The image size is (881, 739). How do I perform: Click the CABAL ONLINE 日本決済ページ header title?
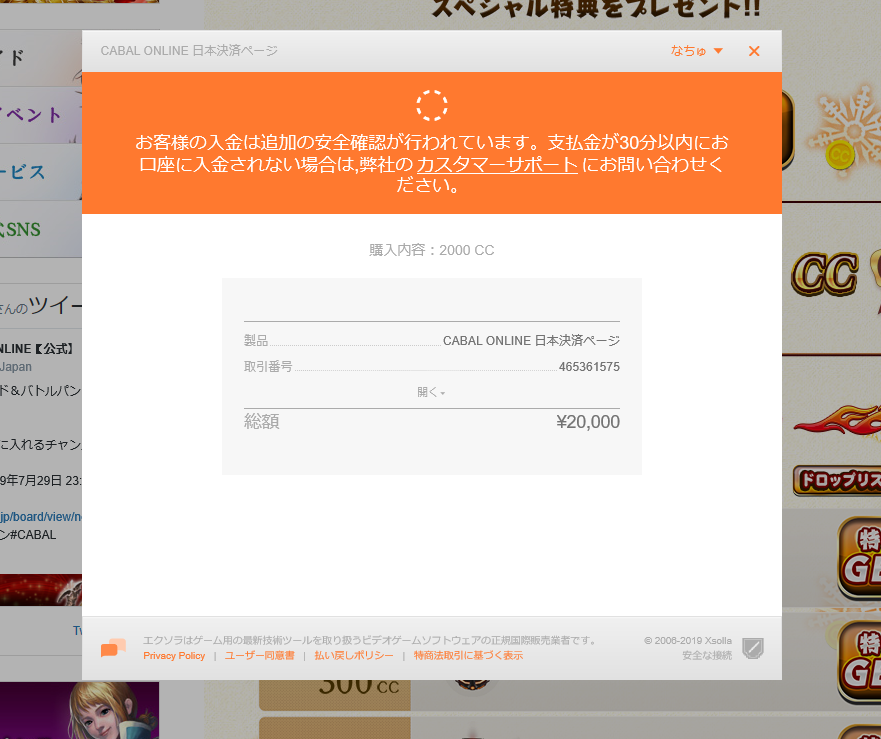[x=189, y=51]
